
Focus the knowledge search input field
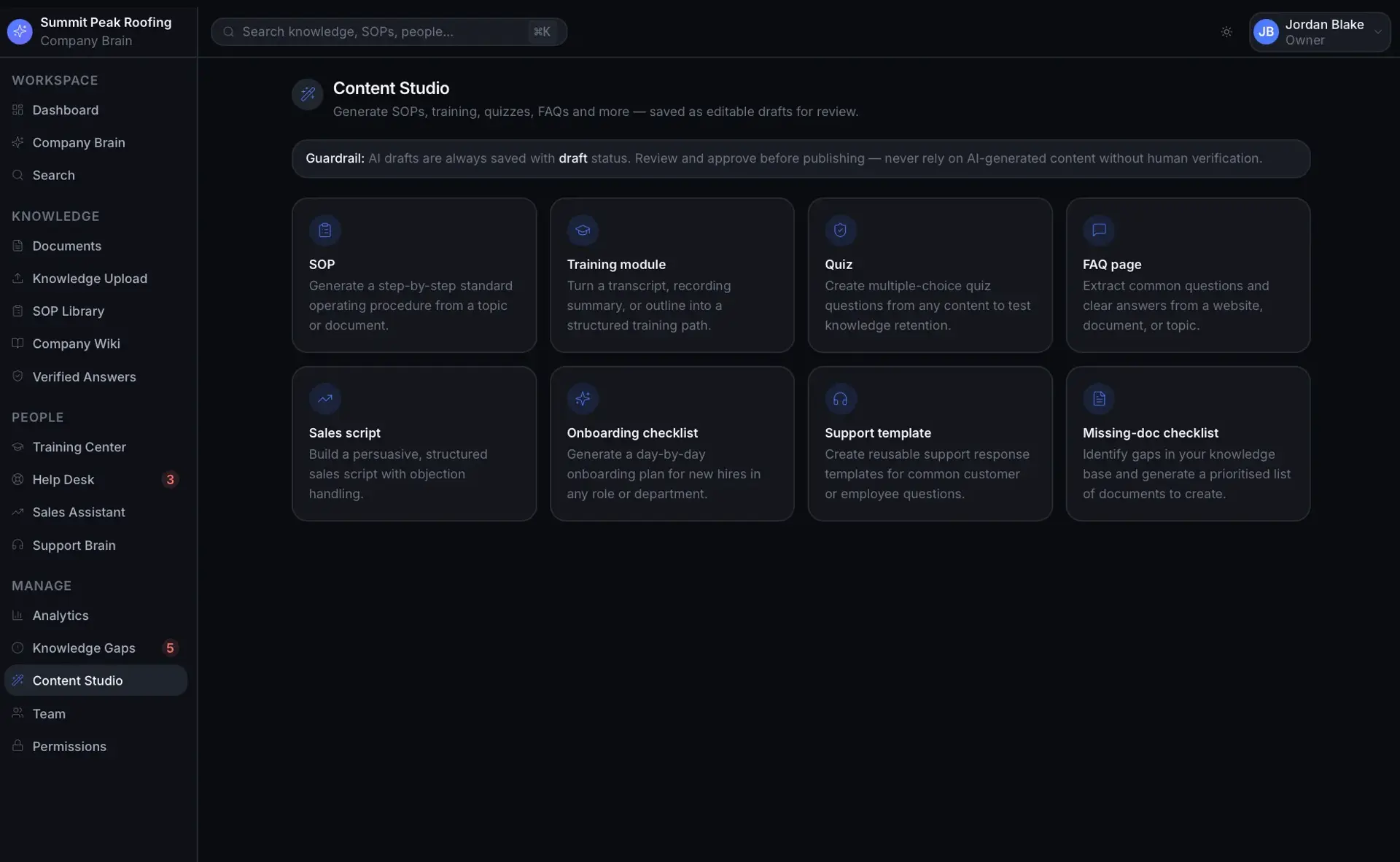click(x=389, y=32)
